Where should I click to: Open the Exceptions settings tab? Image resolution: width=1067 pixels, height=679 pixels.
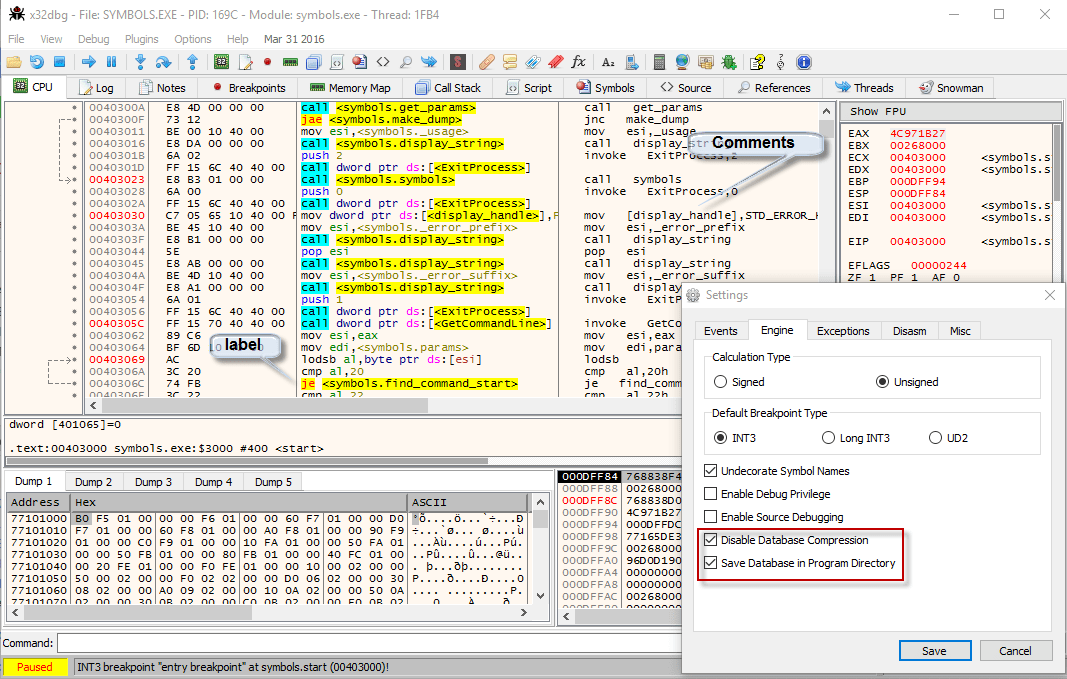pyautogui.click(x=843, y=331)
